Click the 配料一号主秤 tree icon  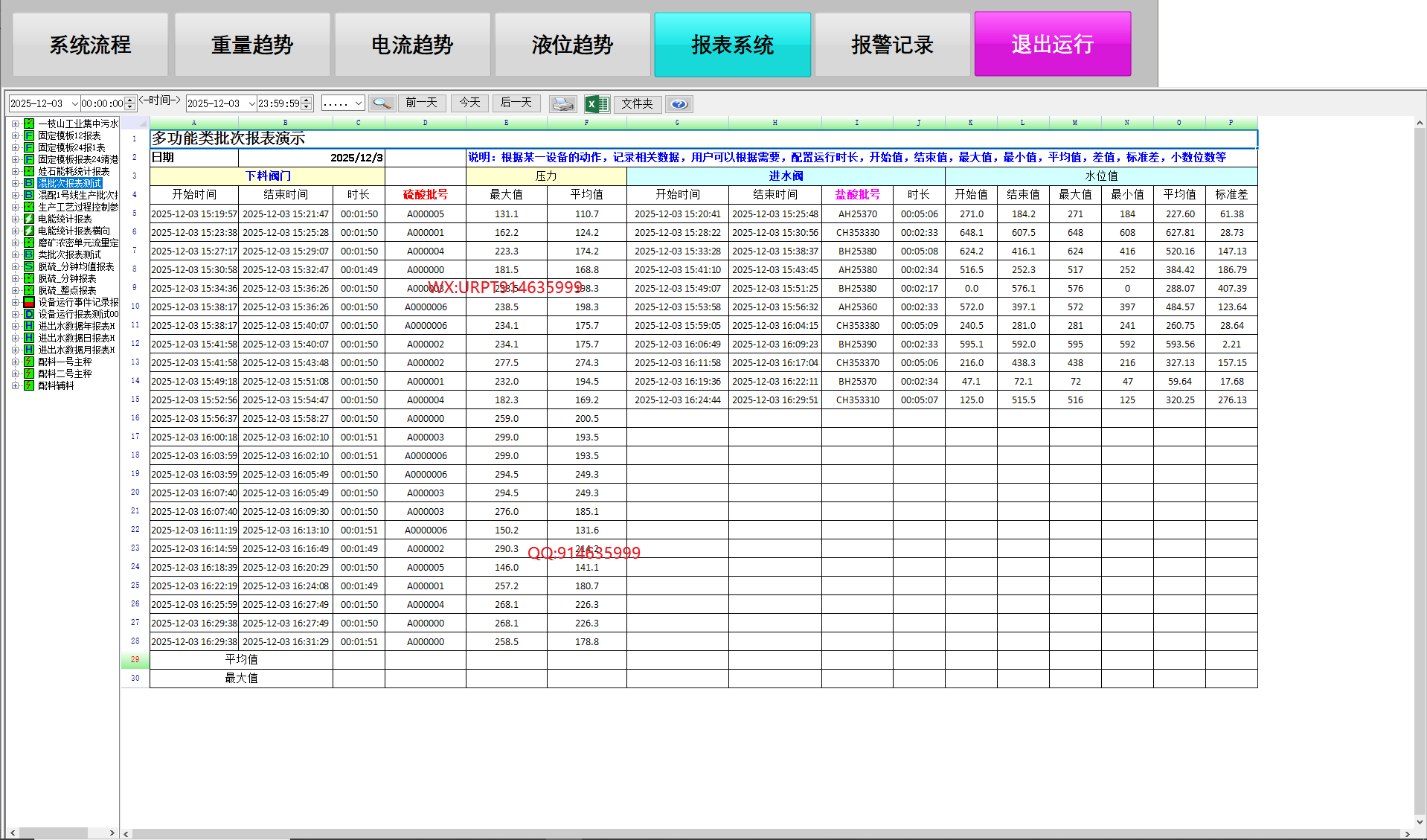pyautogui.click(x=29, y=362)
